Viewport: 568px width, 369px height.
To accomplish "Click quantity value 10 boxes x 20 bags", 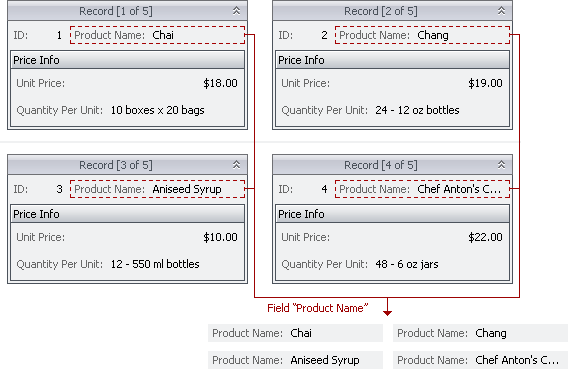I will click(158, 110).
